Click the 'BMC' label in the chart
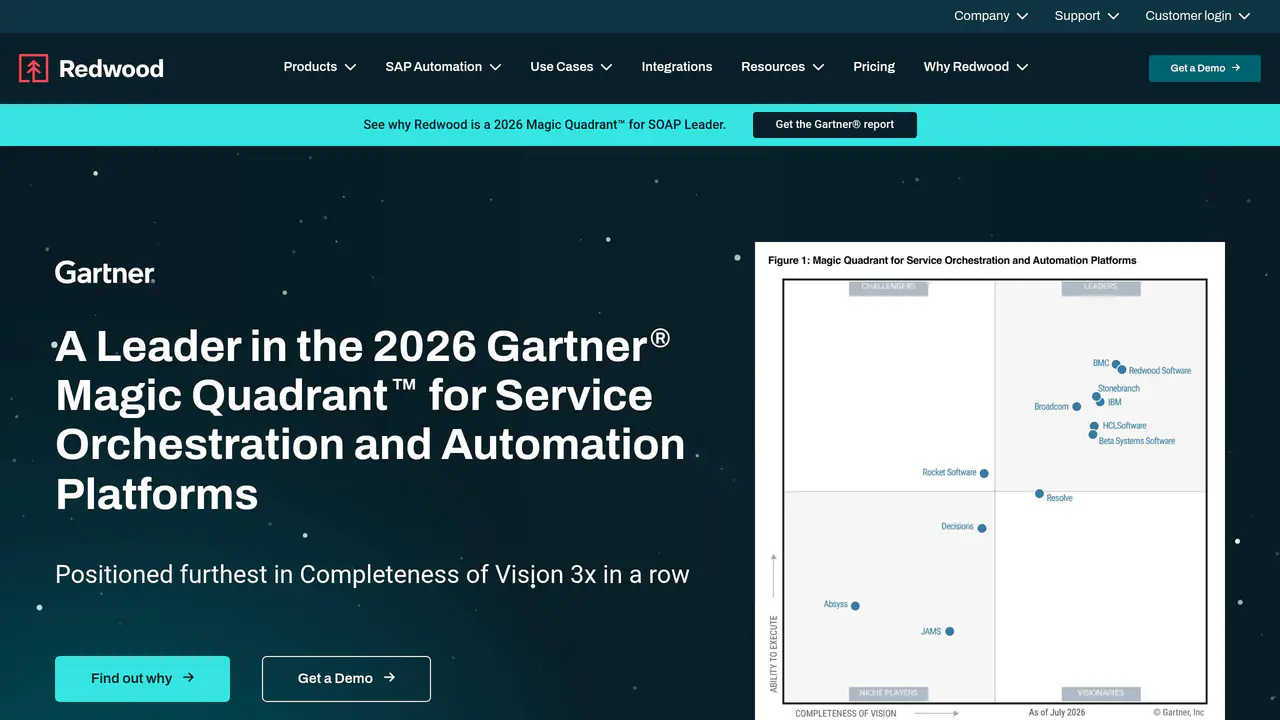This screenshot has width=1280, height=720. pyautogui.click(x=1101, y=363)
